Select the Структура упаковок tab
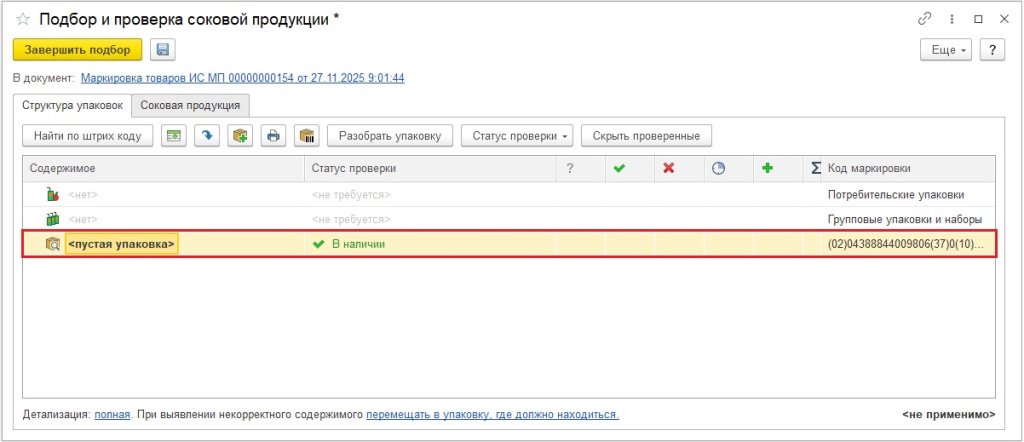 [x=75, y=105]
